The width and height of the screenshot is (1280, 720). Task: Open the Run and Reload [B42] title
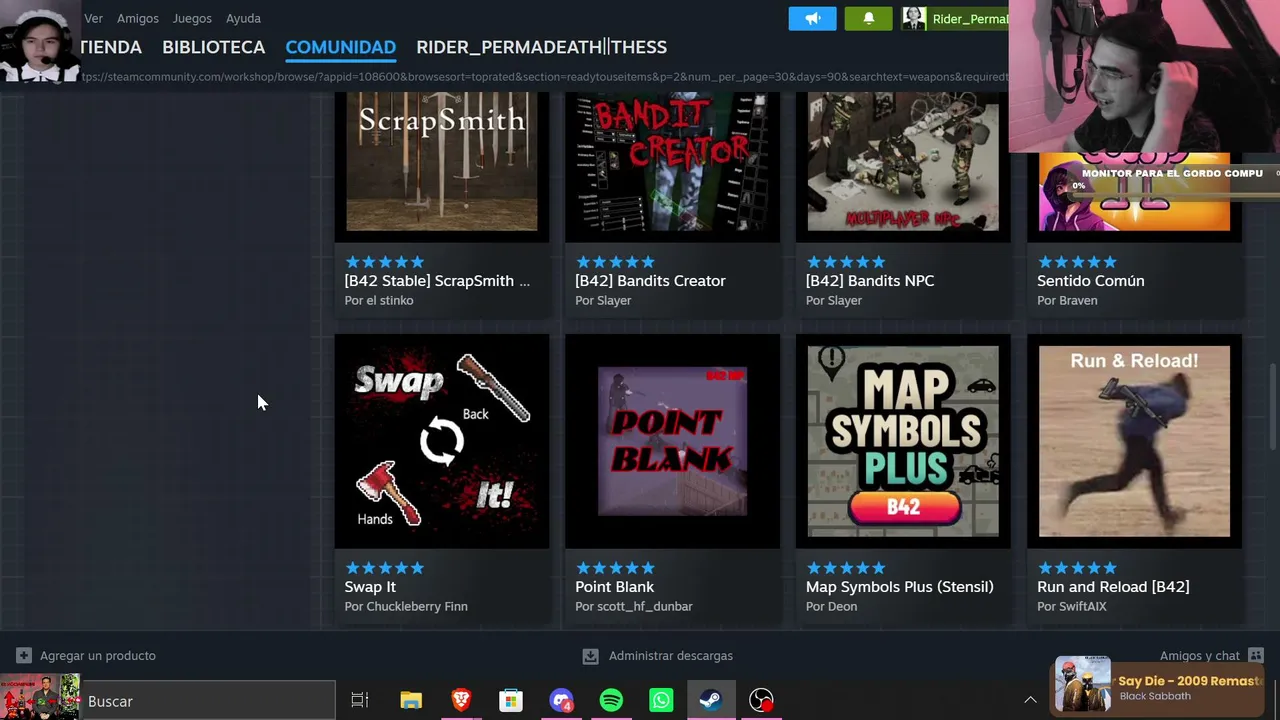pos(1113,587)
